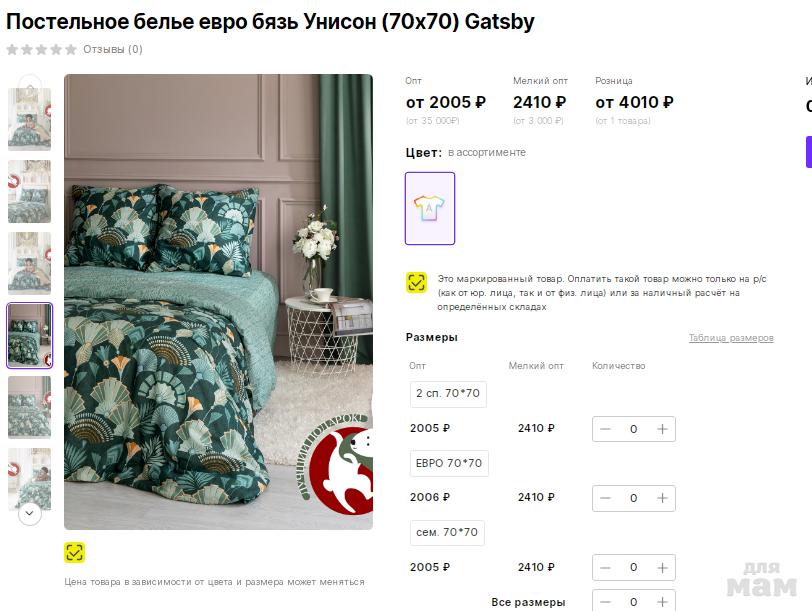Screen dimensions: 812x611
Task: Open the second bedding thumbnail
Action: click(30, 192)
